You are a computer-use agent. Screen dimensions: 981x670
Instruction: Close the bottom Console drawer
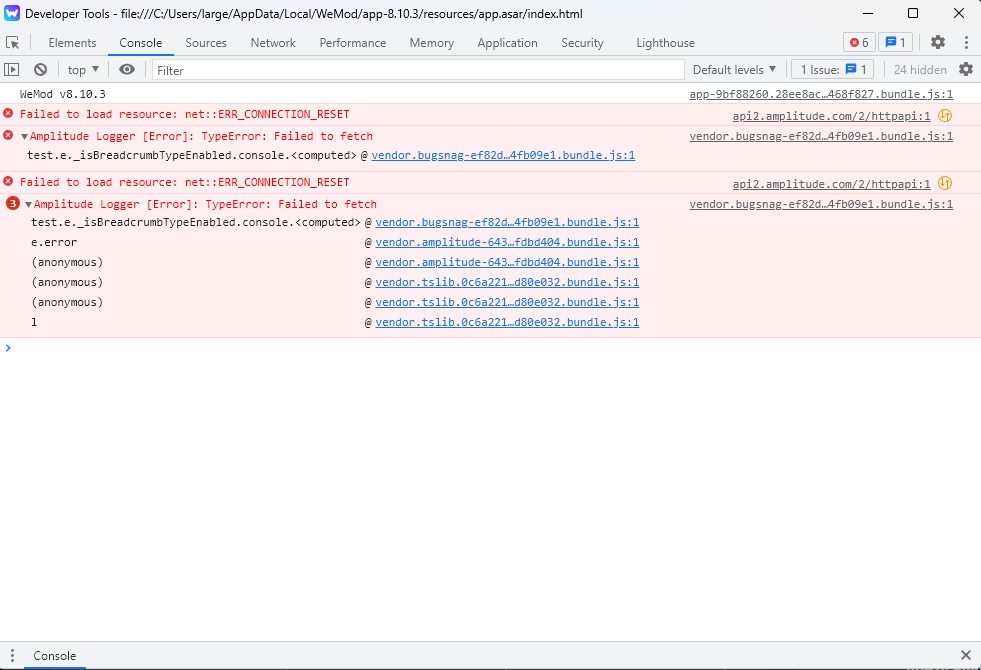pos(965,656)
